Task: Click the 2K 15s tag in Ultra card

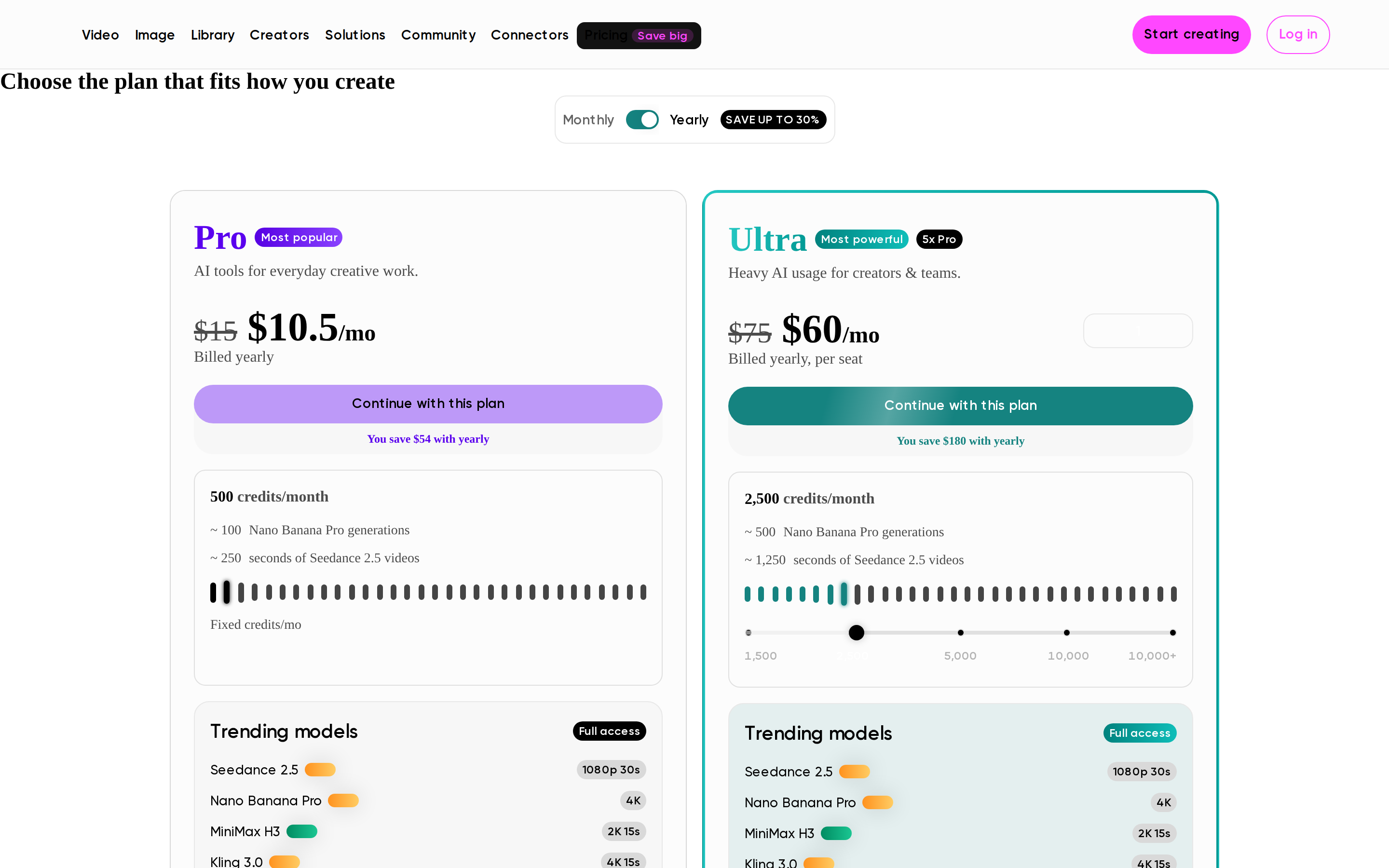Action: coord(1154,833)
